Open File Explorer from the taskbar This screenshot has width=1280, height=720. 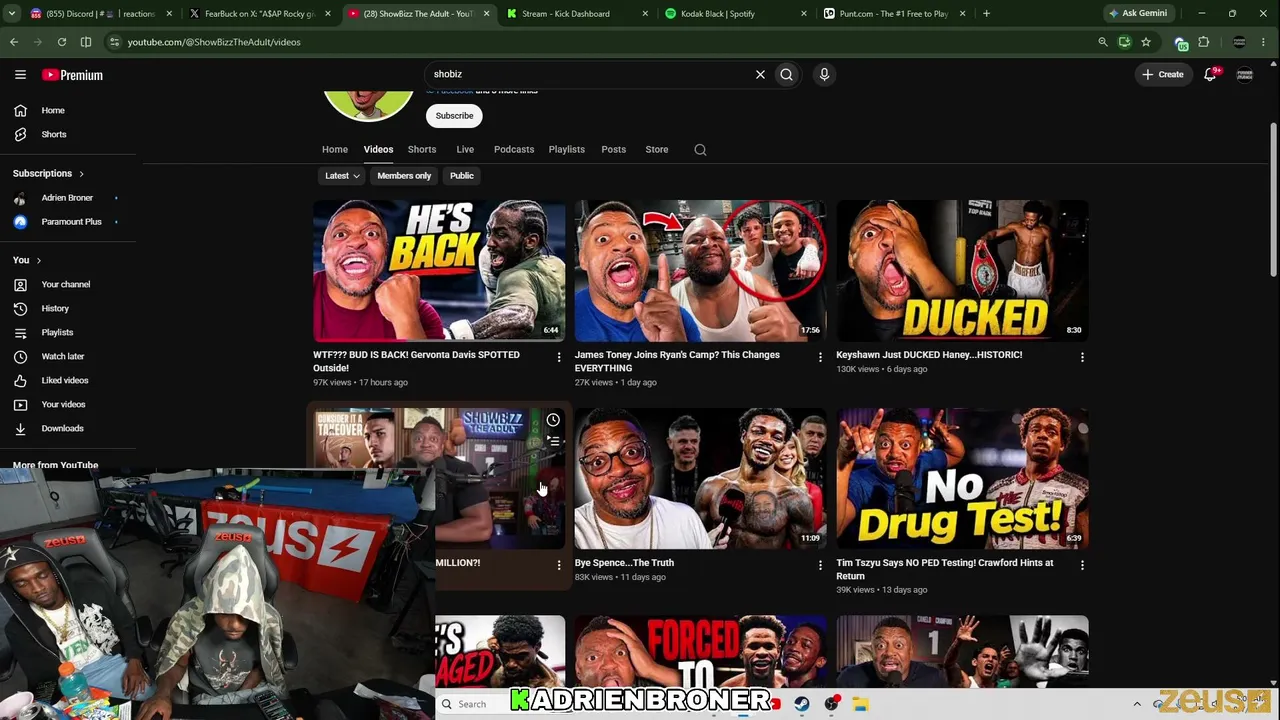pos(860,704)
